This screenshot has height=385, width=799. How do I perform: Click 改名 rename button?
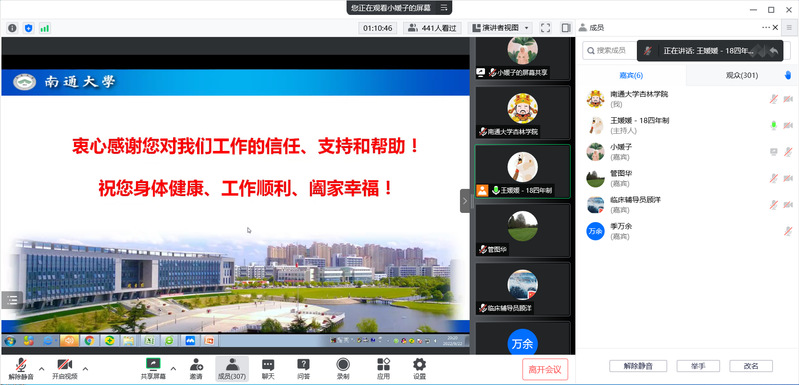tap(751, 366)
